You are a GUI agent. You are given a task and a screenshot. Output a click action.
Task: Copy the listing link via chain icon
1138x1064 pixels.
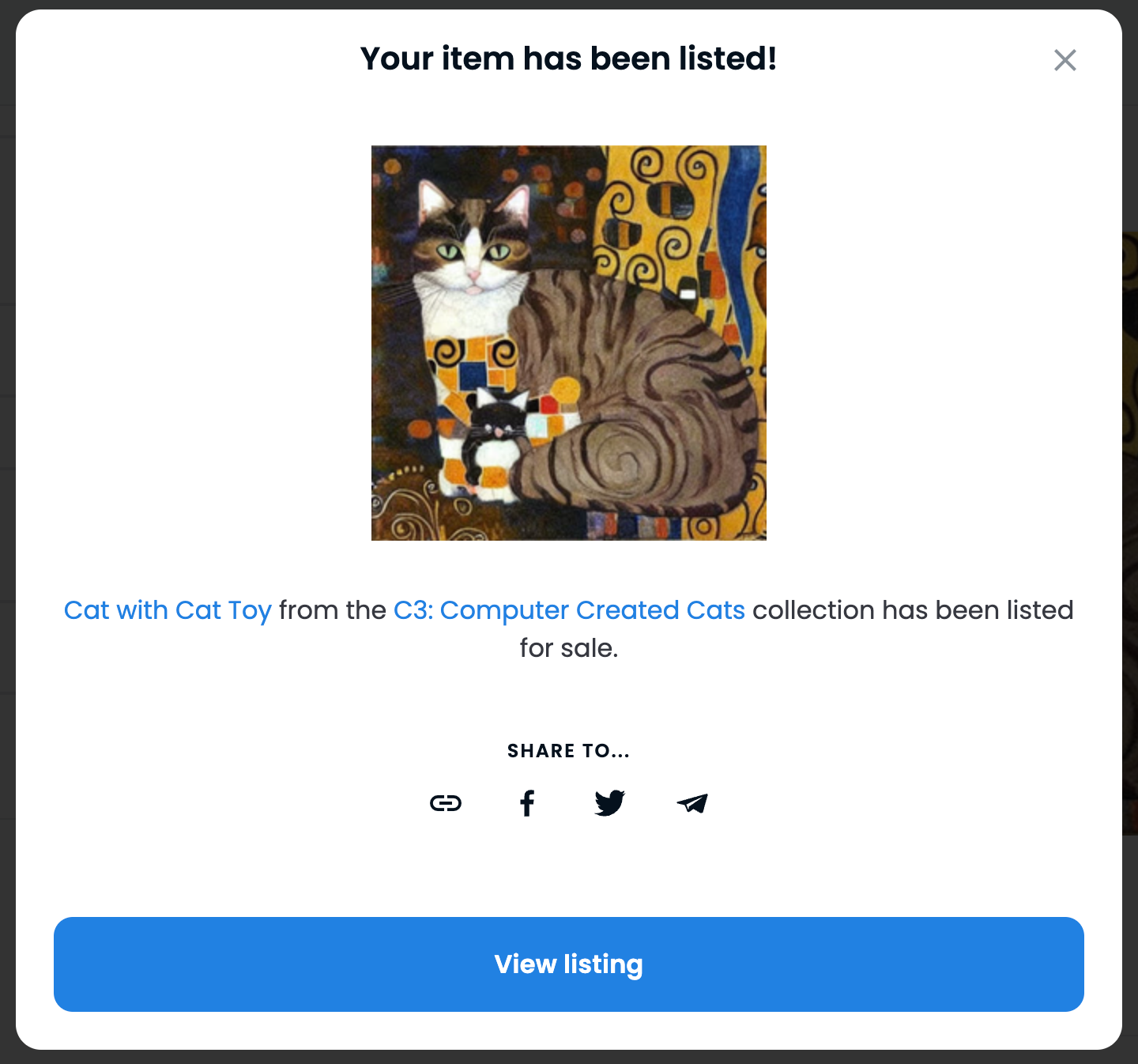pyautogui.click(x=446, y=803)
